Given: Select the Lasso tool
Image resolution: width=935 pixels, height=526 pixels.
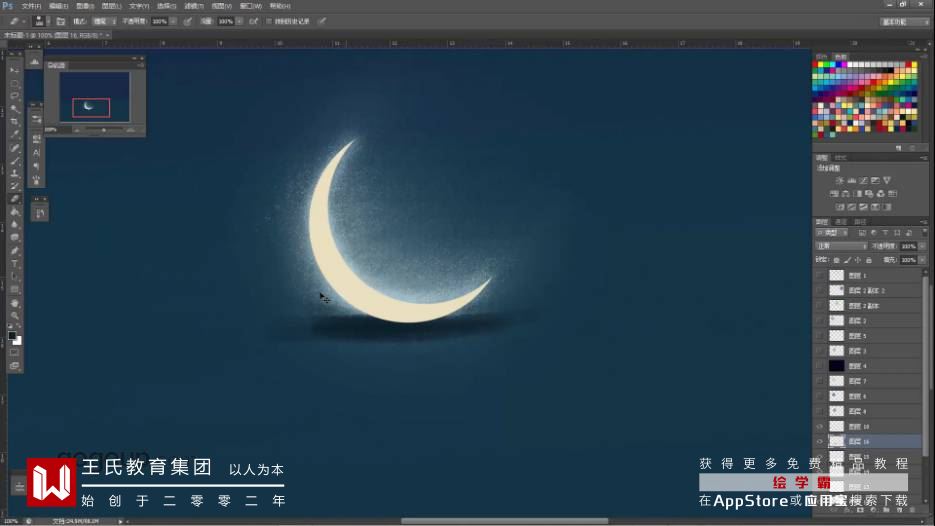Looking at the screenshot, I should [x=14, y=95].
